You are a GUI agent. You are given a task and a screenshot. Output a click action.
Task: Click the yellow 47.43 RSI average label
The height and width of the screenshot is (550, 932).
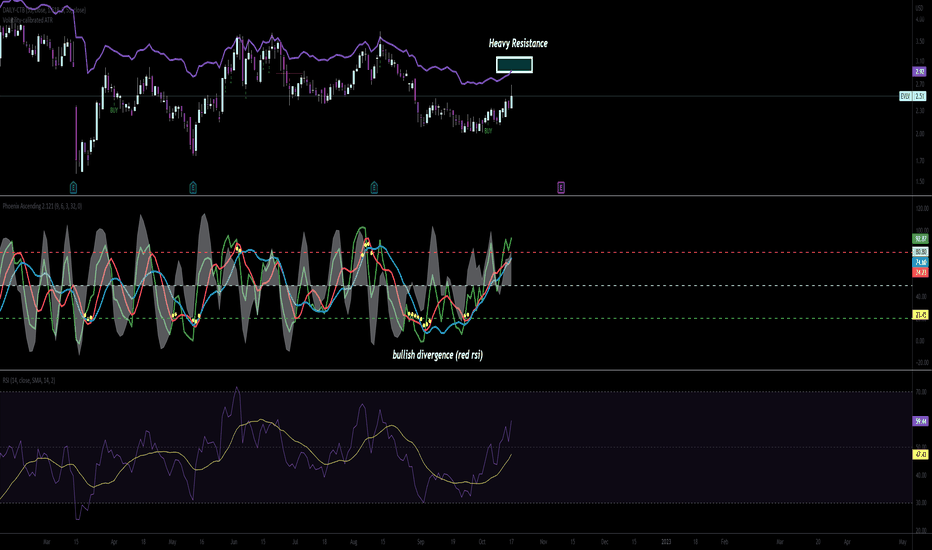coord(920,454)
